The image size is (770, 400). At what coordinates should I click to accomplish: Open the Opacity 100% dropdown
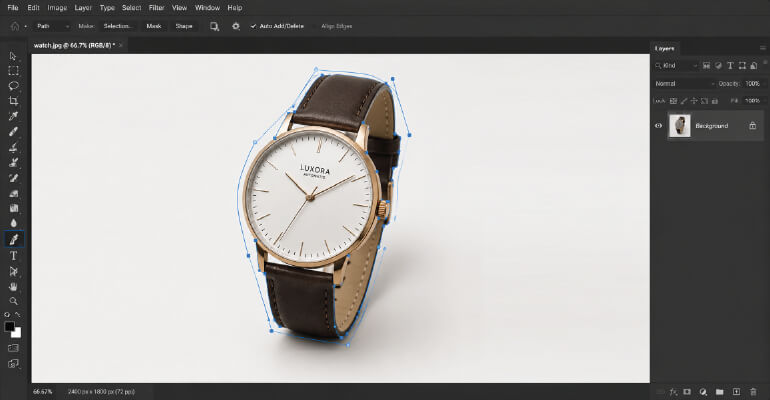coord(753,84)
